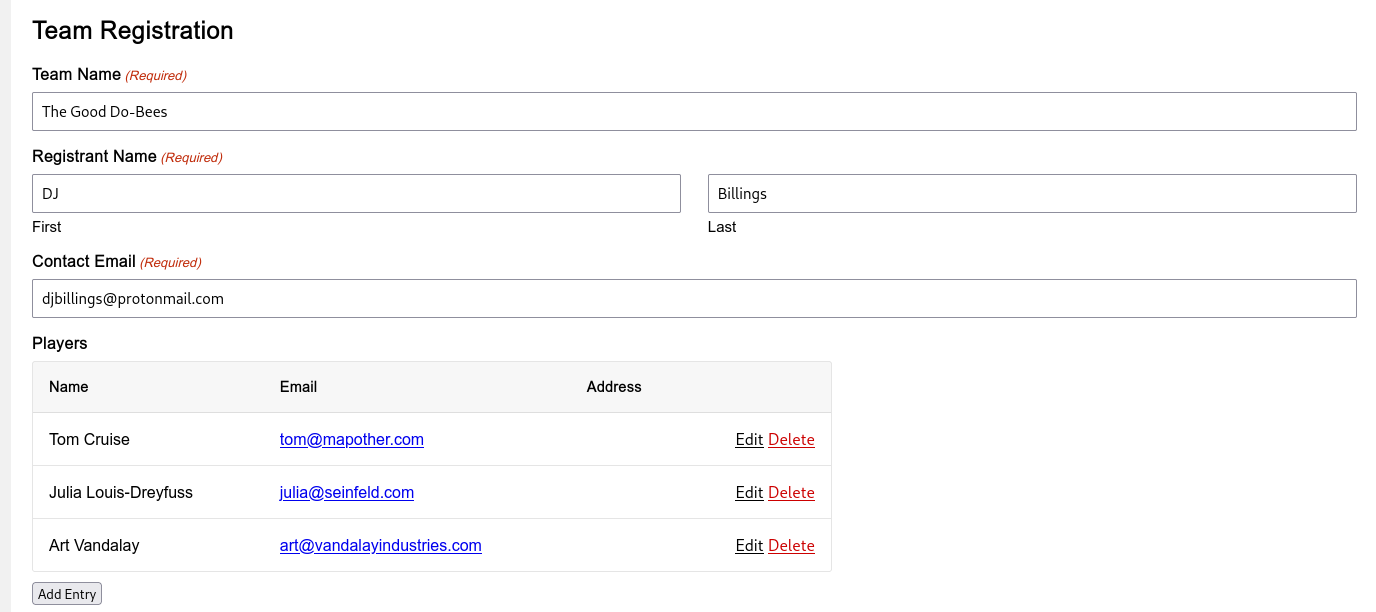Click the Name column header

click(x=69, y=387)
